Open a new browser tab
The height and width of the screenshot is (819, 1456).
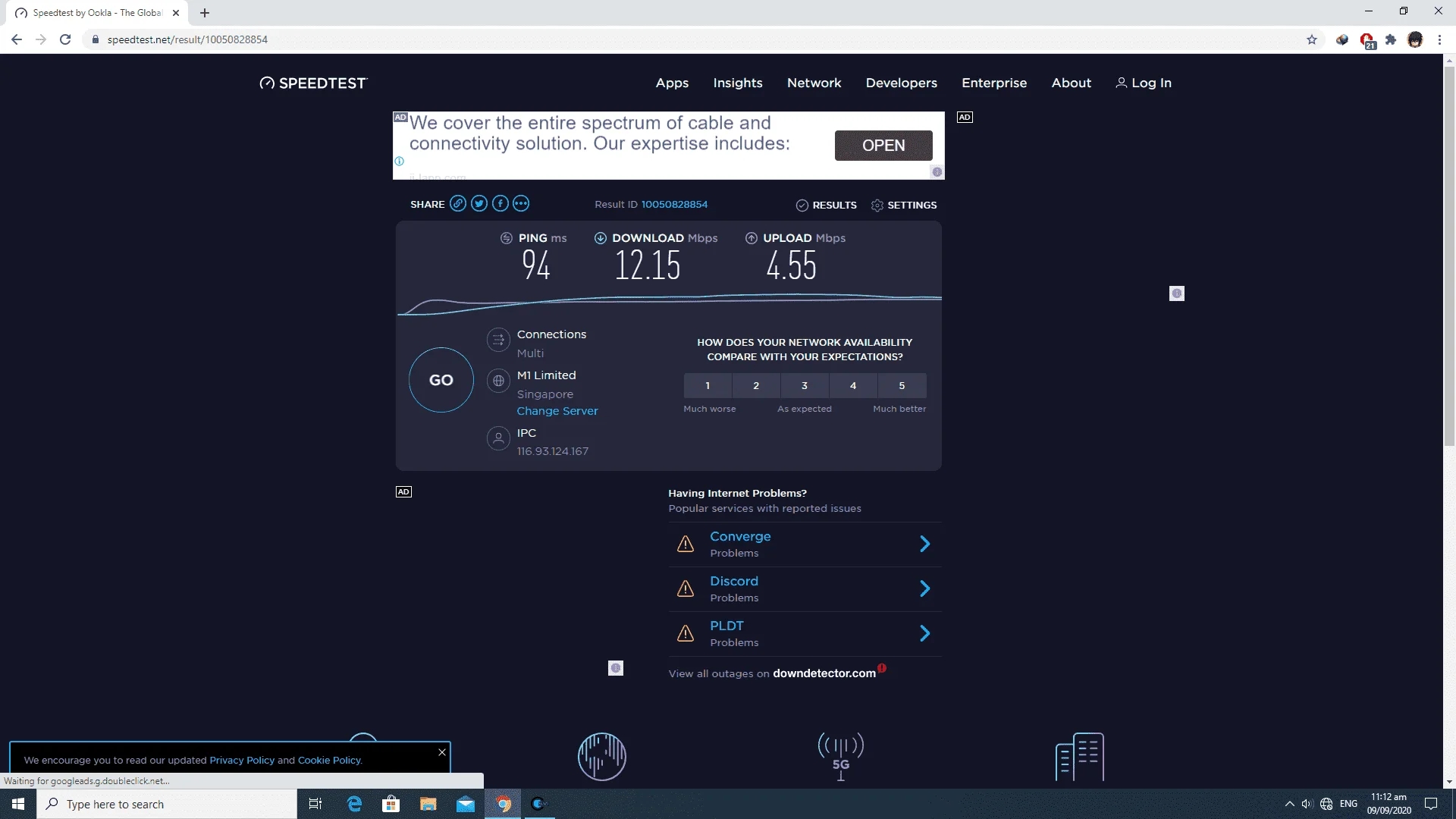point(205,13)
